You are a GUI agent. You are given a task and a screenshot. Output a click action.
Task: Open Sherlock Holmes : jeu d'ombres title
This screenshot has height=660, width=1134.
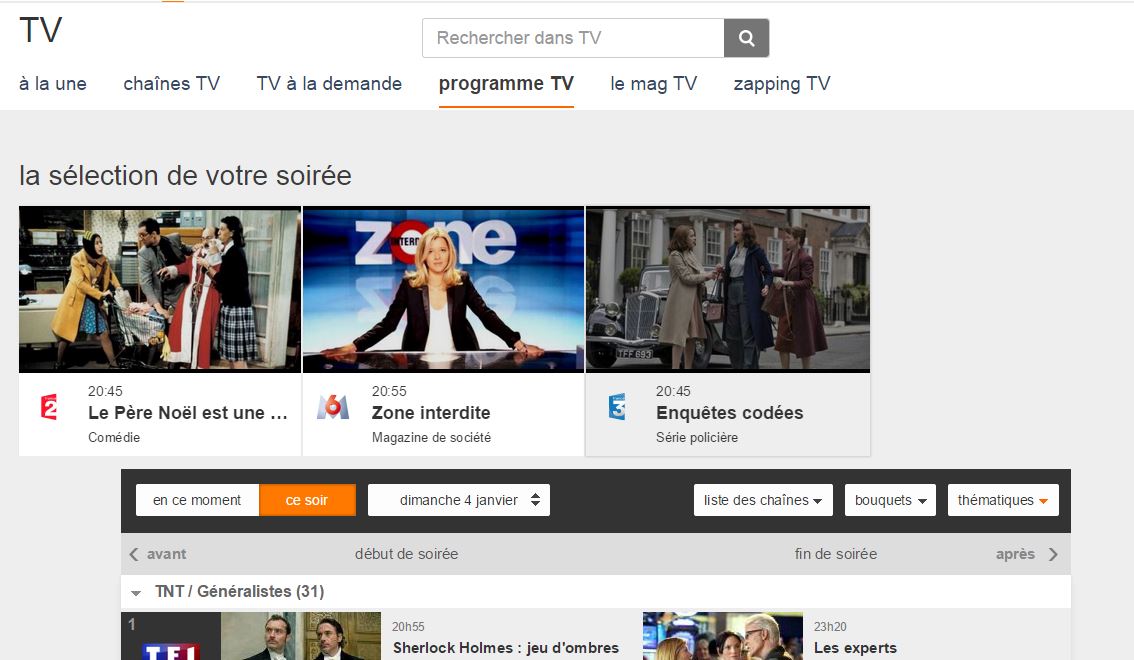click(506, 648)
